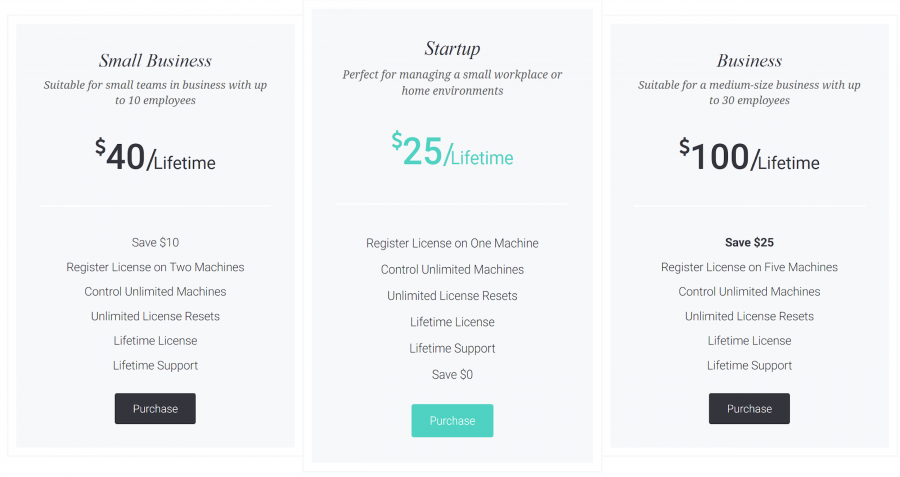900x477 pixels.
Task: Click Register License on One Machine
Action: (x=452, y=243)
